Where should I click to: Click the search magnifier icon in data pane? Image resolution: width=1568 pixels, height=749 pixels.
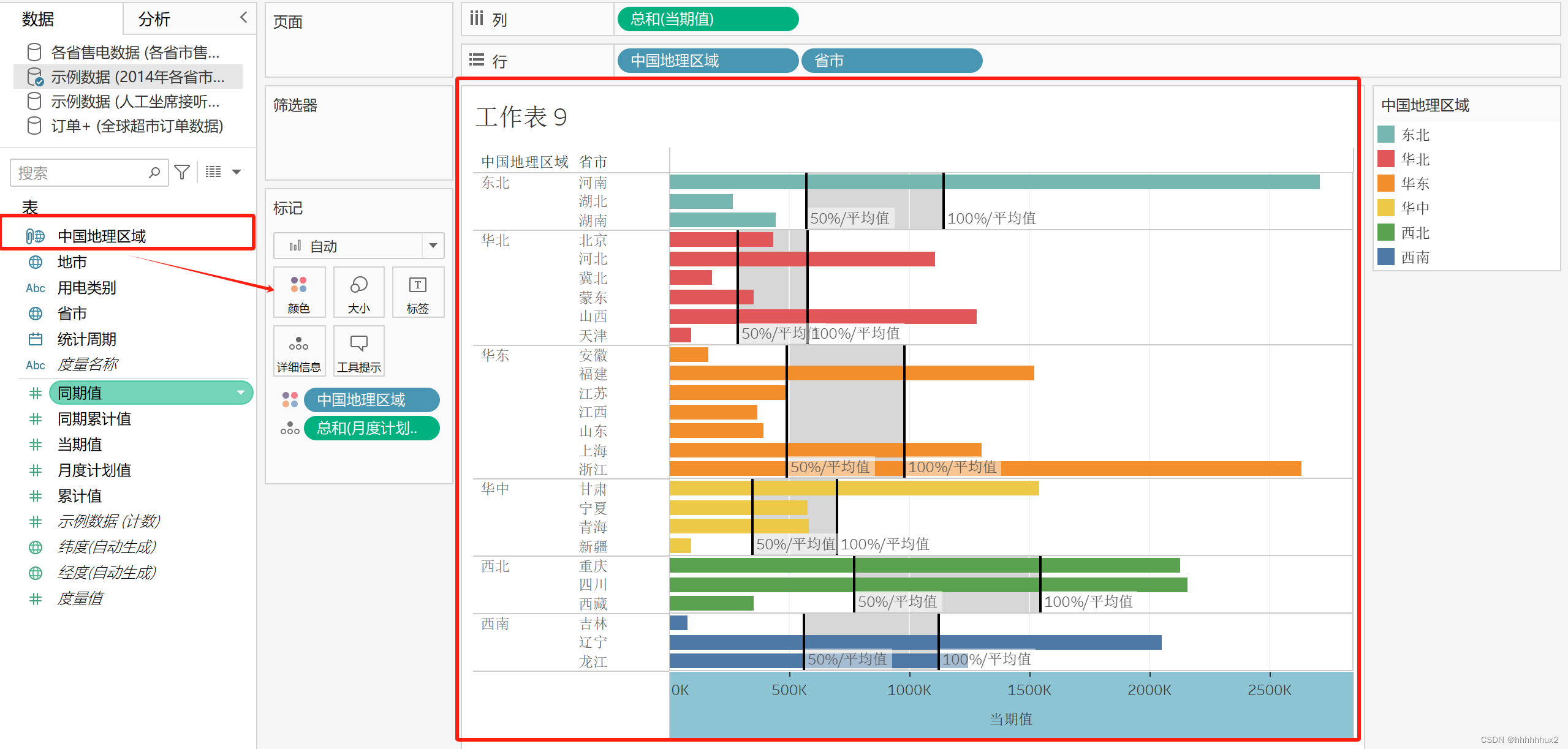154,173
